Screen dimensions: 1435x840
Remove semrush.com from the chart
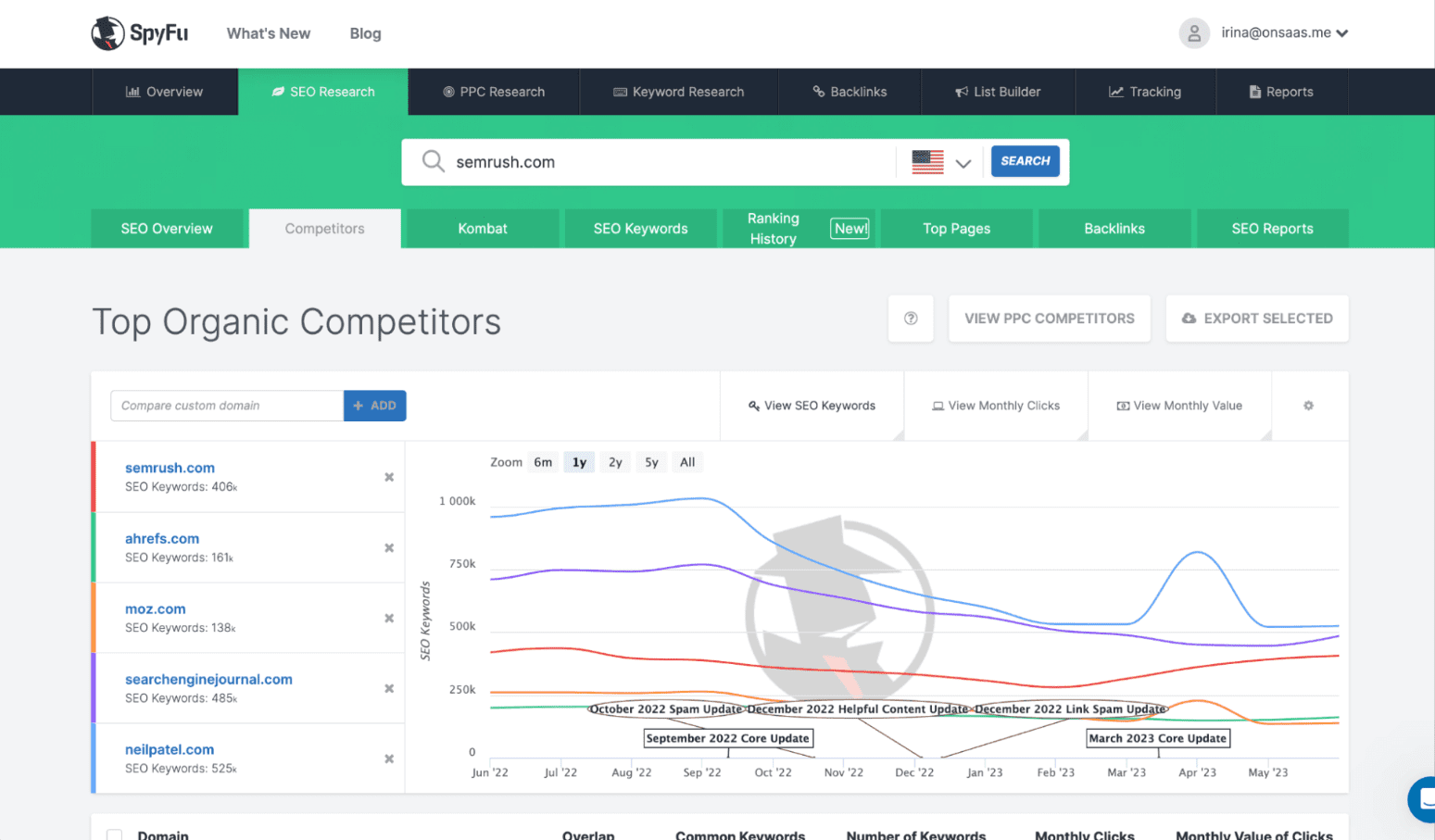coord(389,477)
